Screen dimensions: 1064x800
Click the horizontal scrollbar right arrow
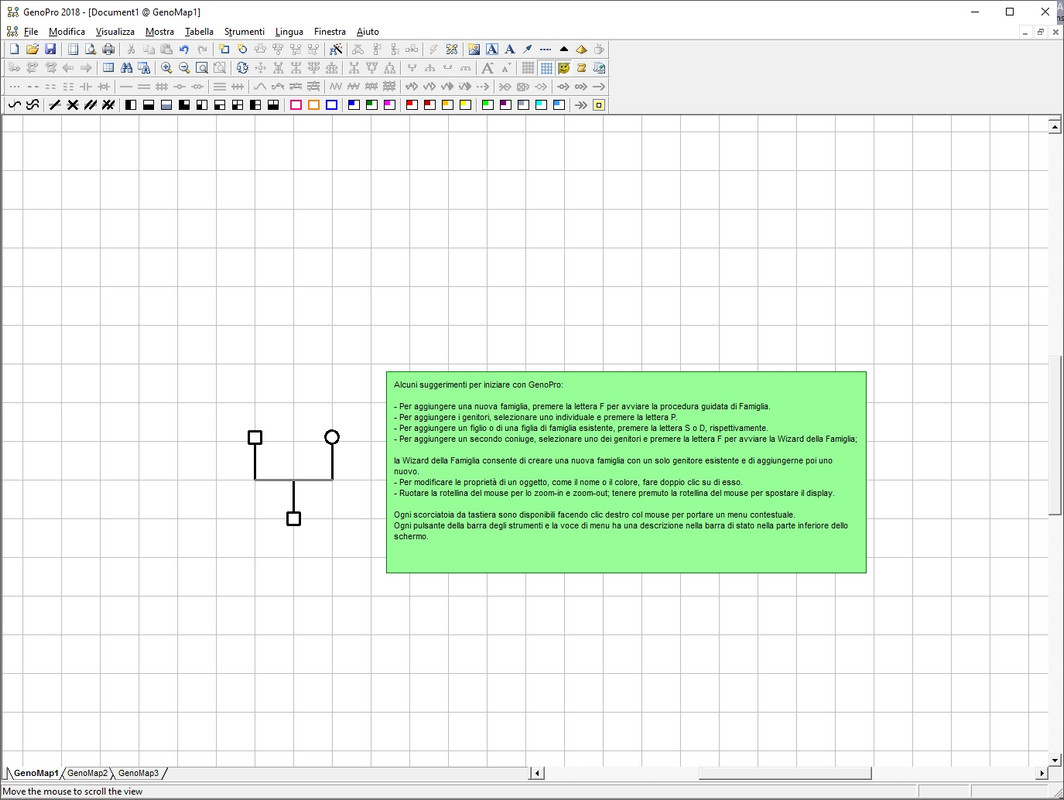(x=1042, y=773)
